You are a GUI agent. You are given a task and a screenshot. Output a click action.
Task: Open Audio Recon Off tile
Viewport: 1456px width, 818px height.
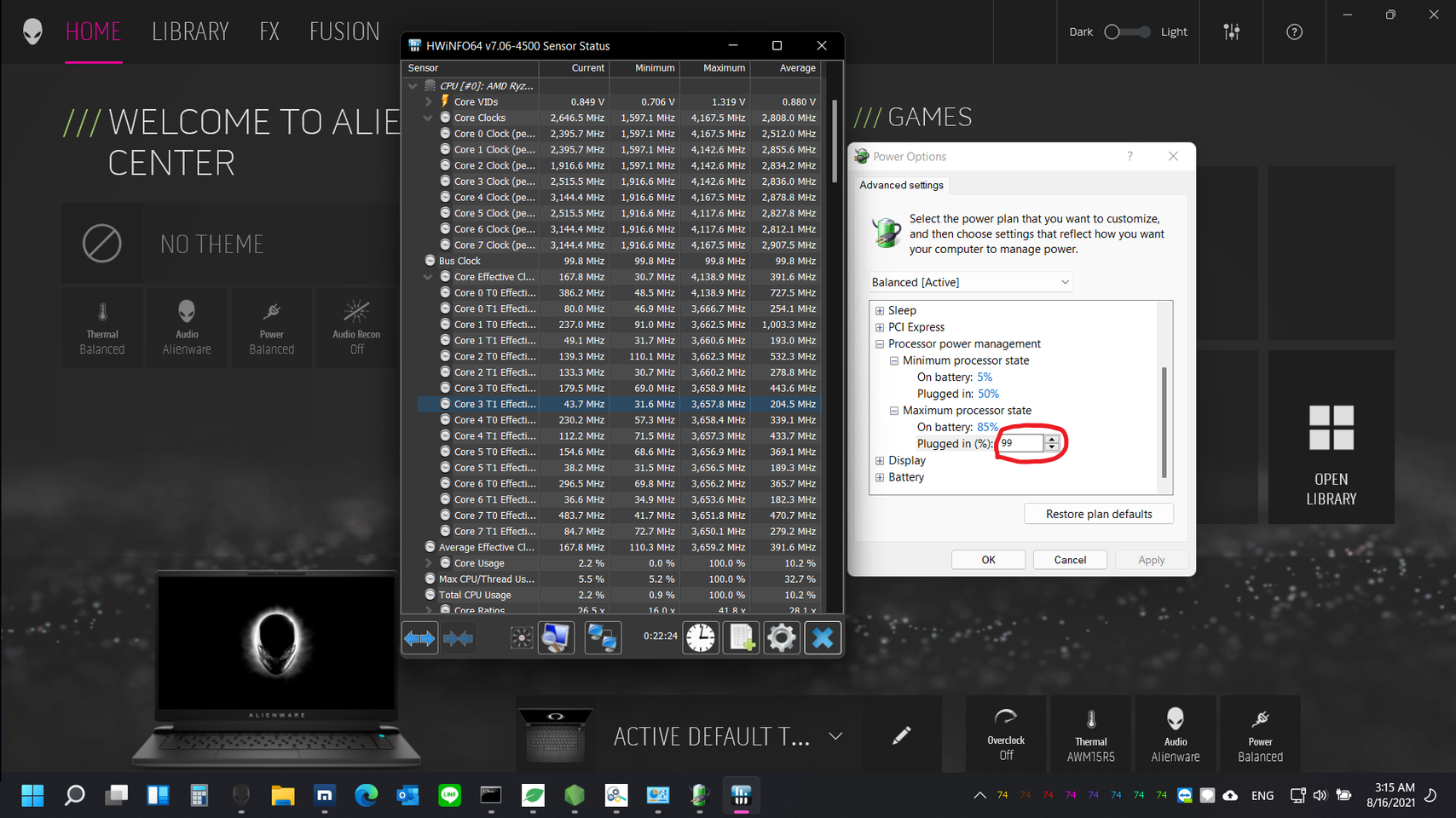(356, 328)
